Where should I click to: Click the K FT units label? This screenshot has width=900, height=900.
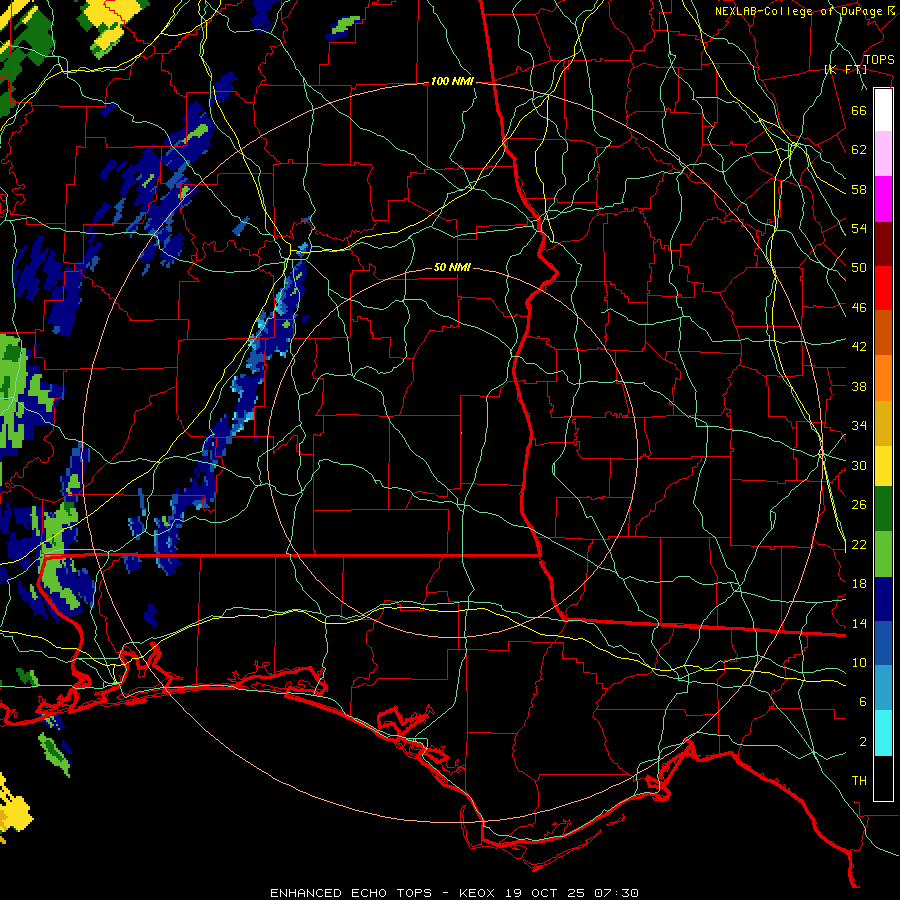[x=845, y=70]
